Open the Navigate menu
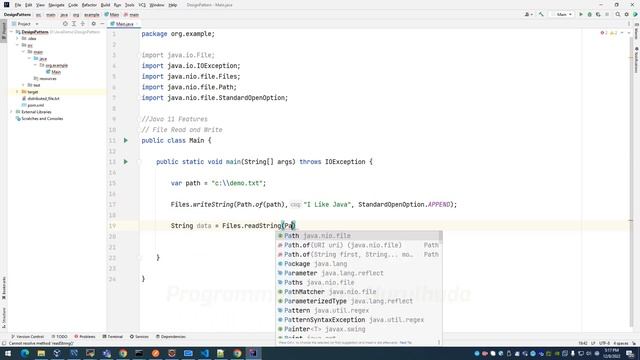This screenshot has height=360, width=640. [x=56, y=5]
